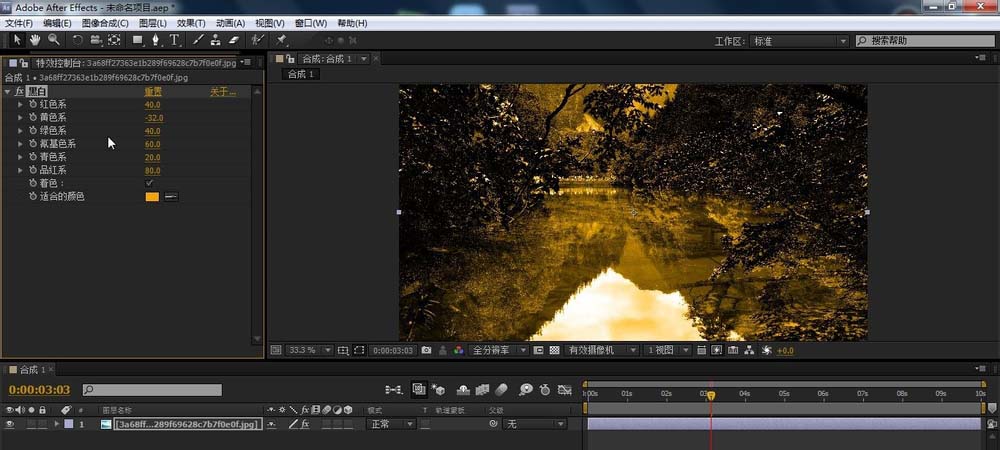Viewport: 1000px width, 450px height.
Task: Click the orange 适合的颜色 color swatch
Action: tap(152, 197)
